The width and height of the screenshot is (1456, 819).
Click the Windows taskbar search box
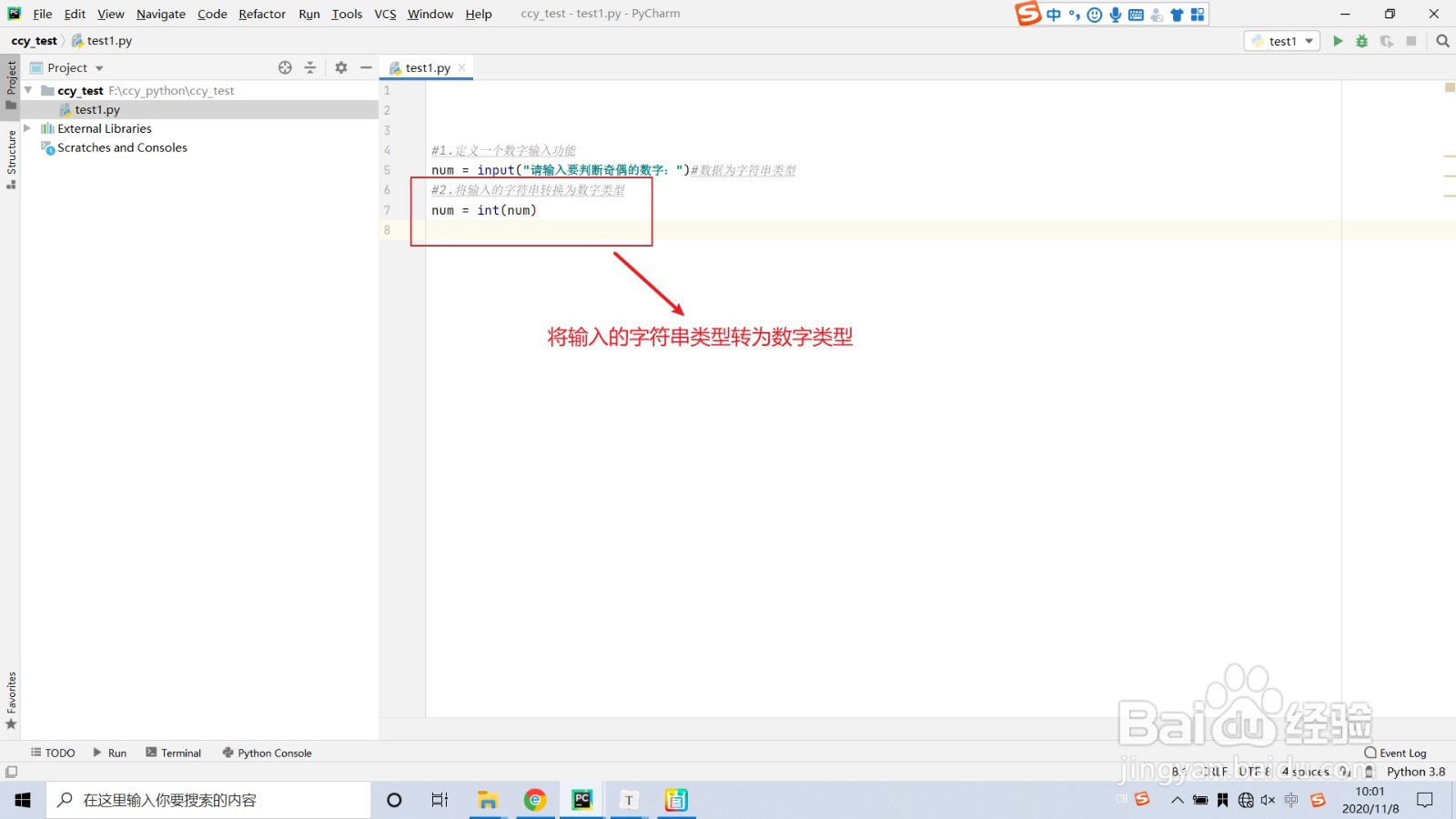point(208,800)
